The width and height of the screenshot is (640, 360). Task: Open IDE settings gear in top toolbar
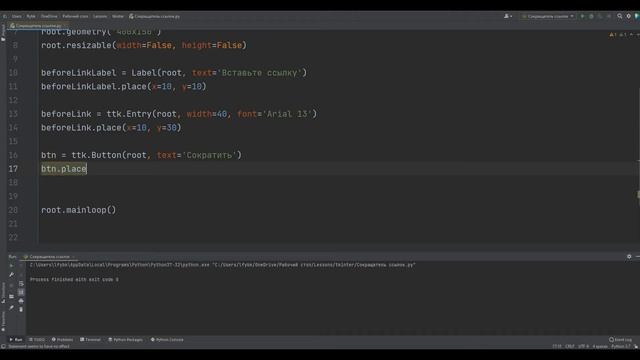tap(629, 16)
